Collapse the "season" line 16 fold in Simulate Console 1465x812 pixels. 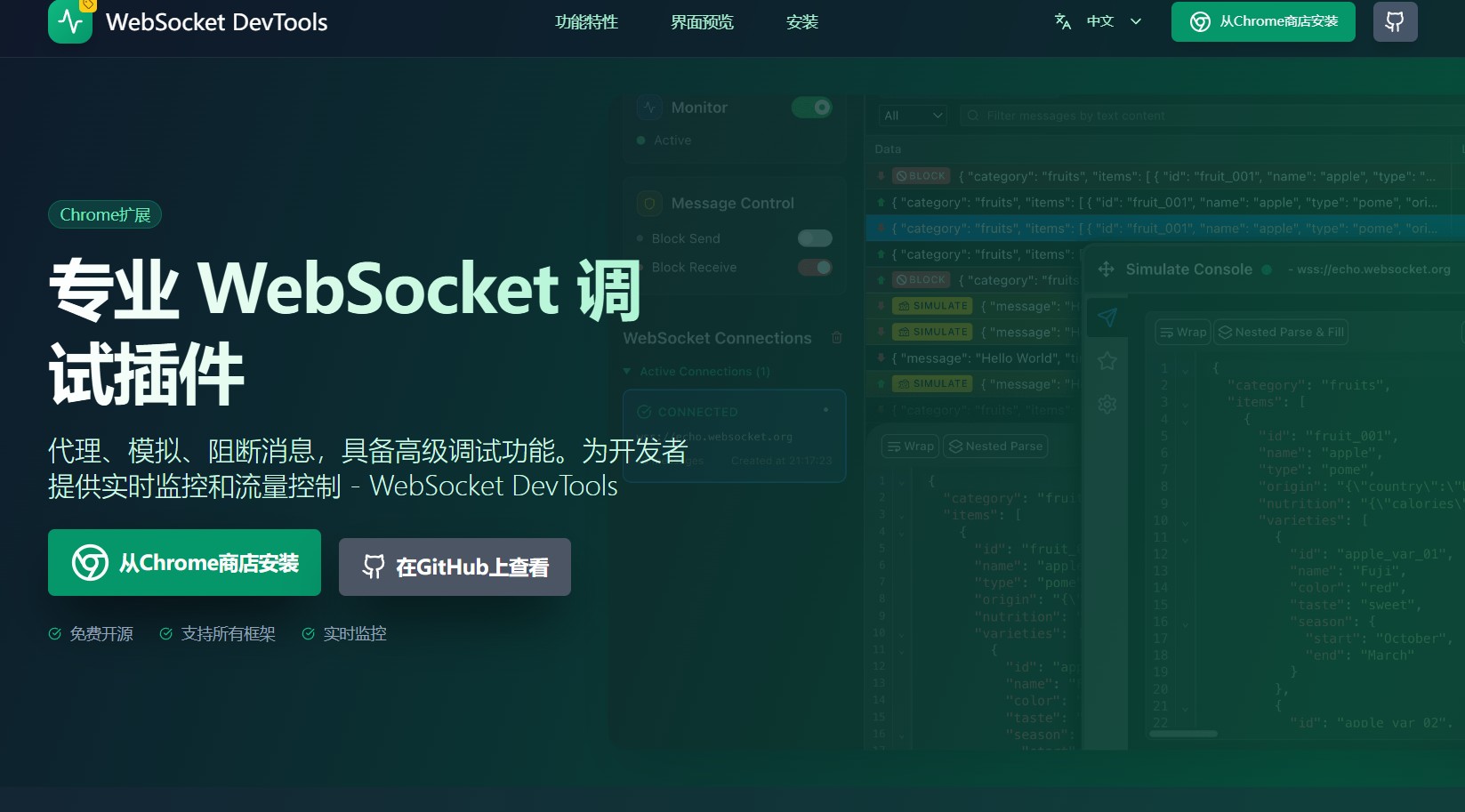(1185, 623)
